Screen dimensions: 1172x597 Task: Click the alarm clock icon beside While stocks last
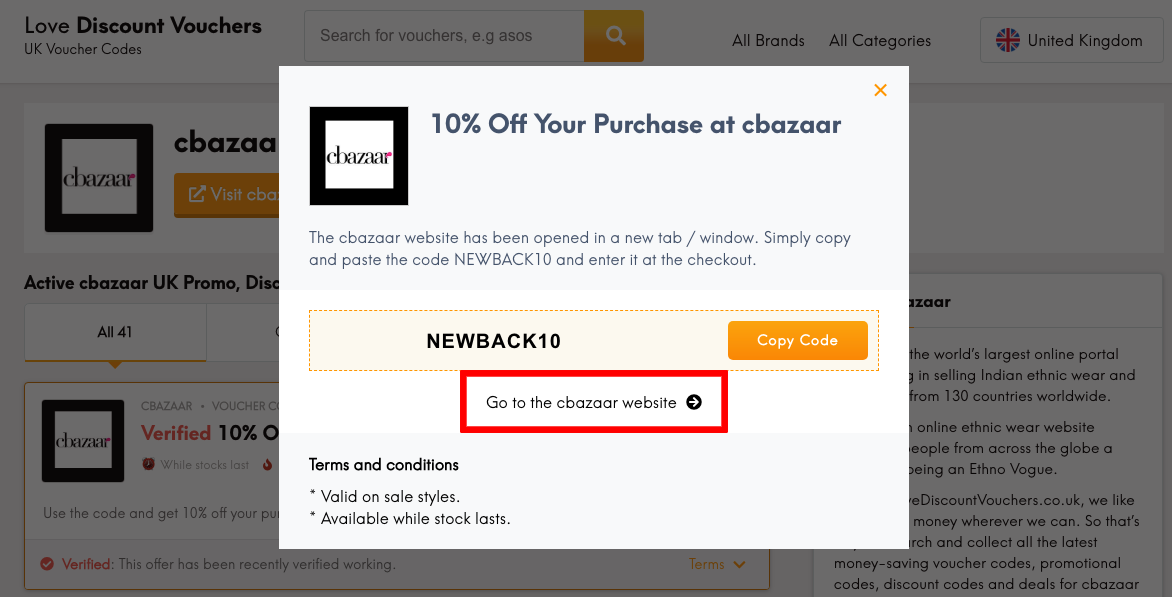[x=149, y=464]
